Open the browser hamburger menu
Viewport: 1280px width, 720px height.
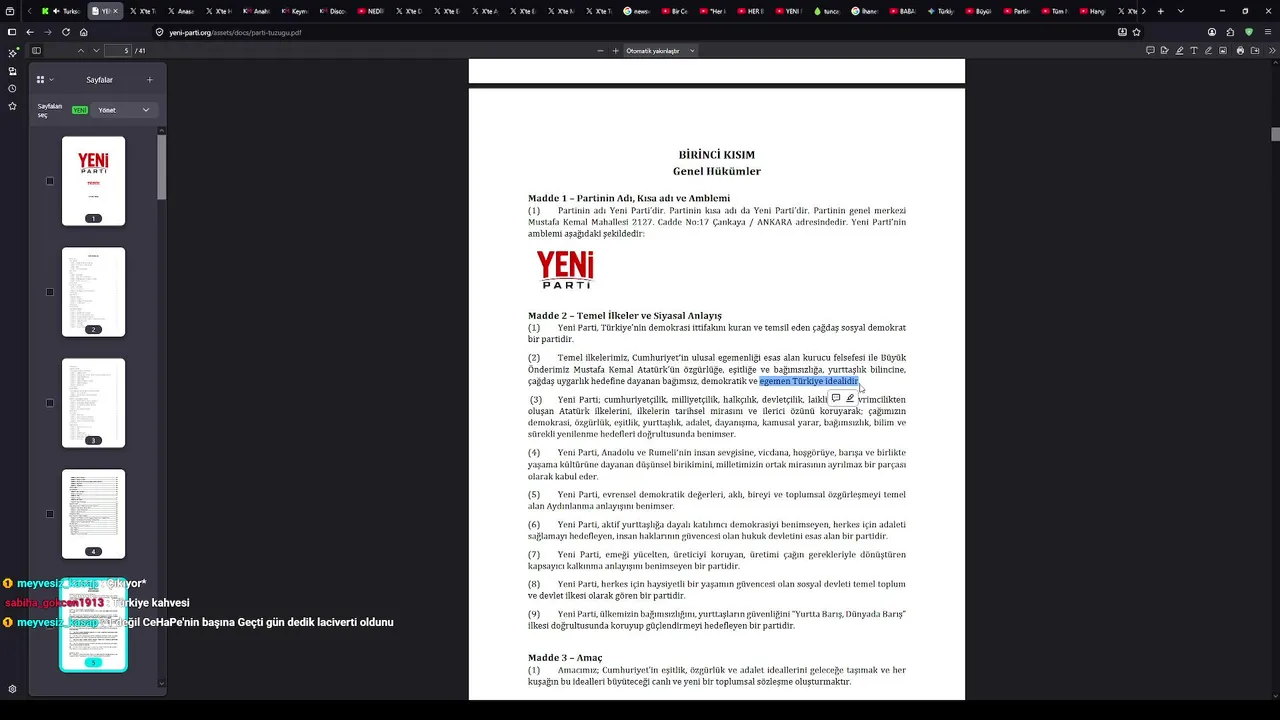(x=1267, y=32)
